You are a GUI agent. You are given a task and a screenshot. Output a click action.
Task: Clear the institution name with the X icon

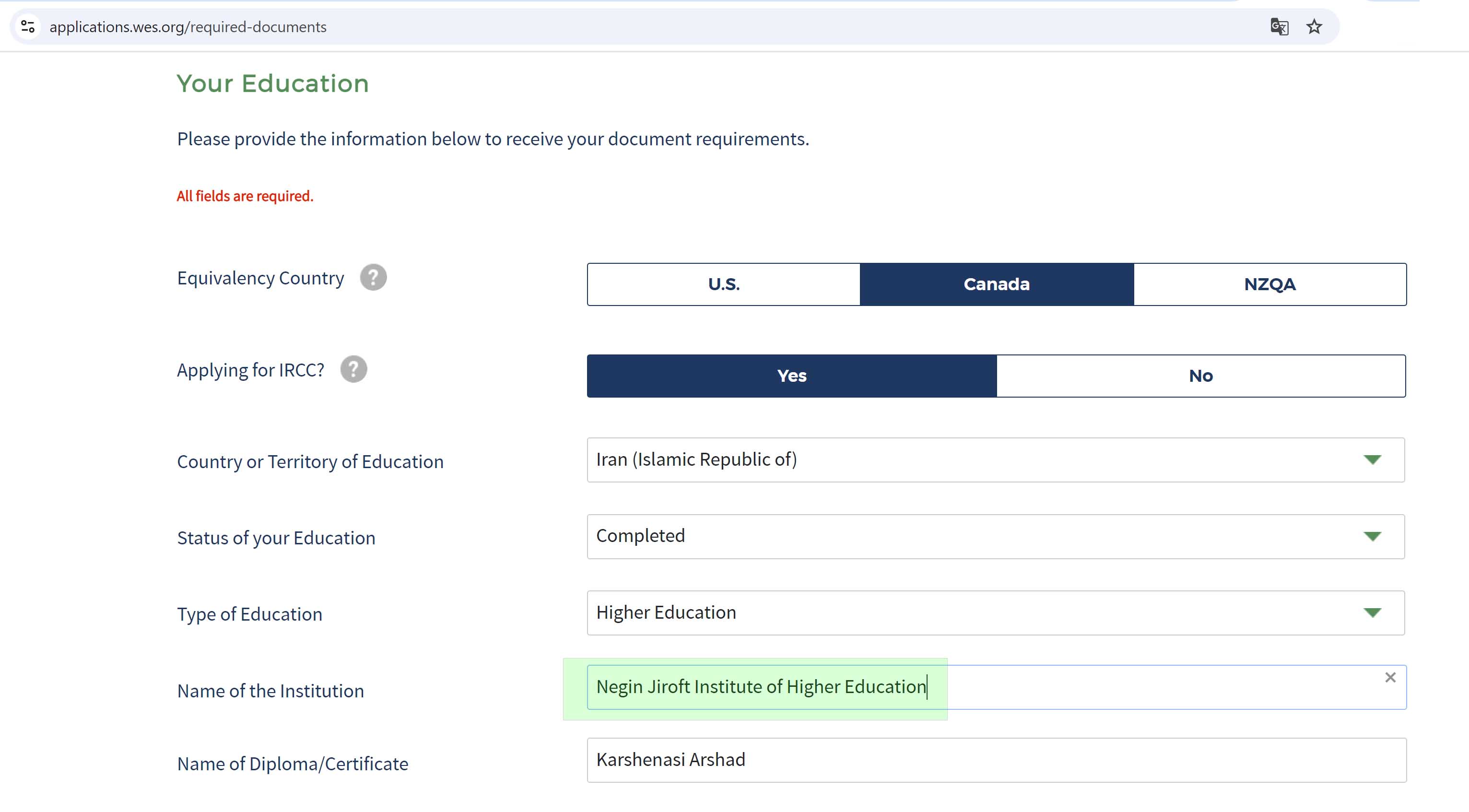(x=1390, y=677)
